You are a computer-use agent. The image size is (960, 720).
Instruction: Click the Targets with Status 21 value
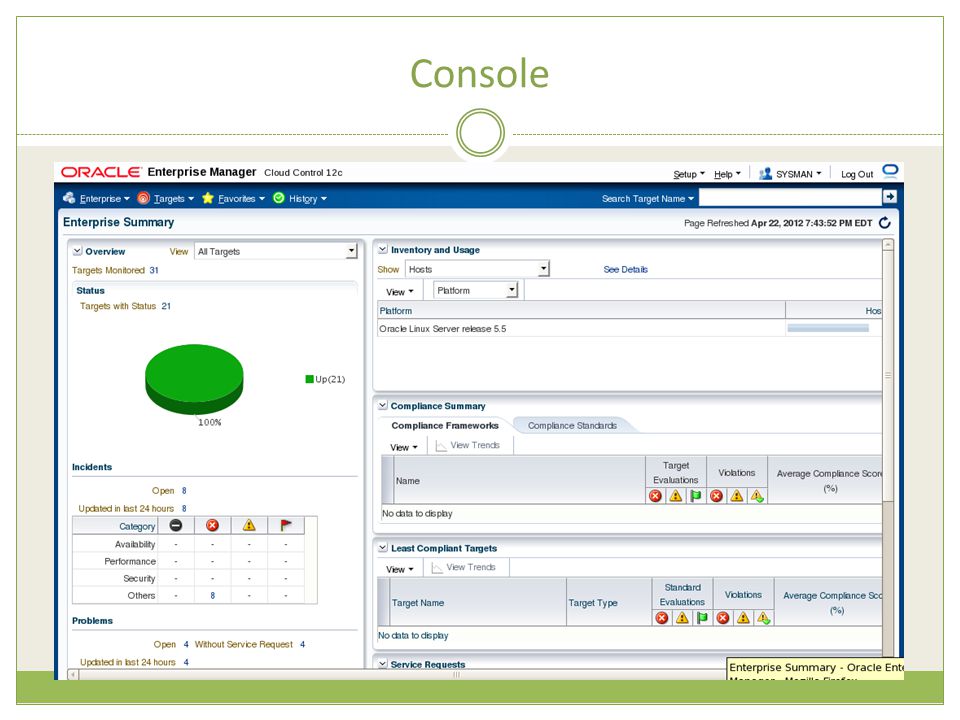pyautogui.click(x=166, y=306)
